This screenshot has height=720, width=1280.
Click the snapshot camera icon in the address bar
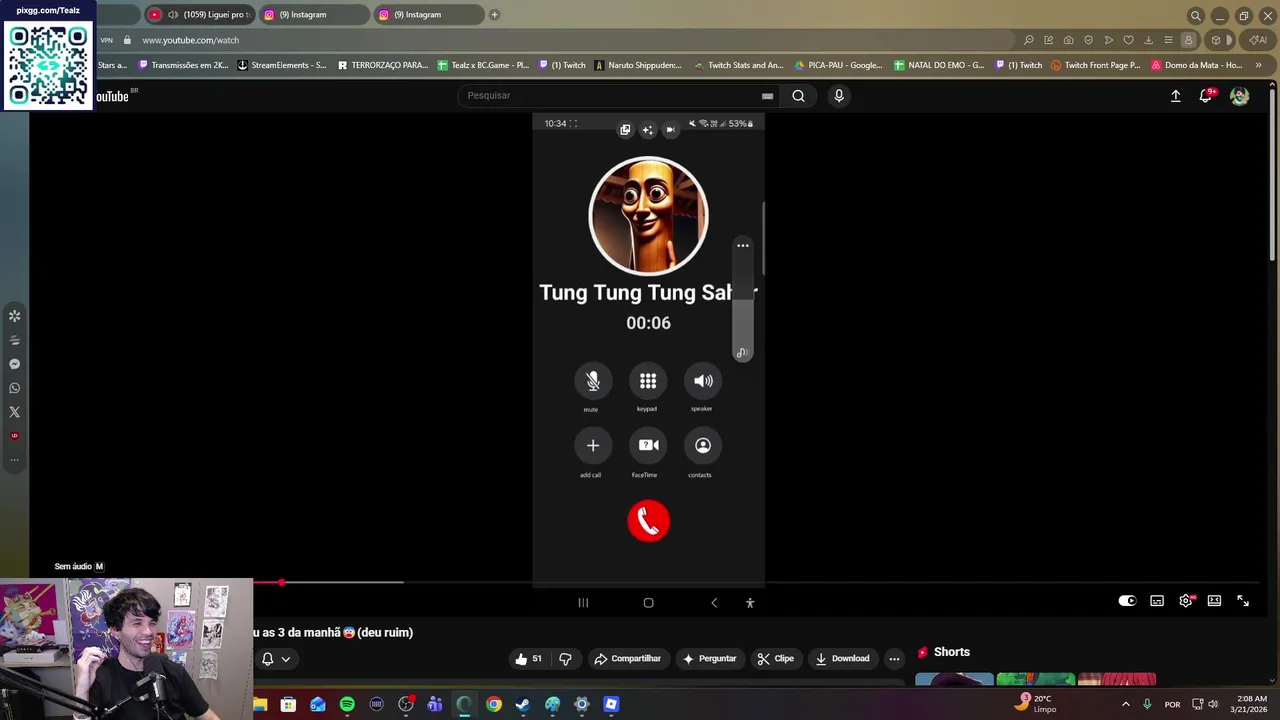[x=1069, y=40]
